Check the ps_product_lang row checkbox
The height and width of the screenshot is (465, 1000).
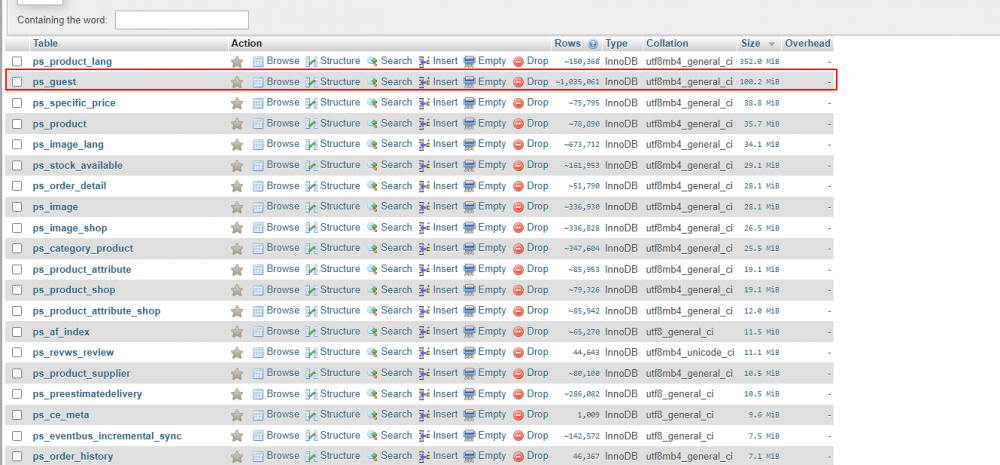coord(17,62)
